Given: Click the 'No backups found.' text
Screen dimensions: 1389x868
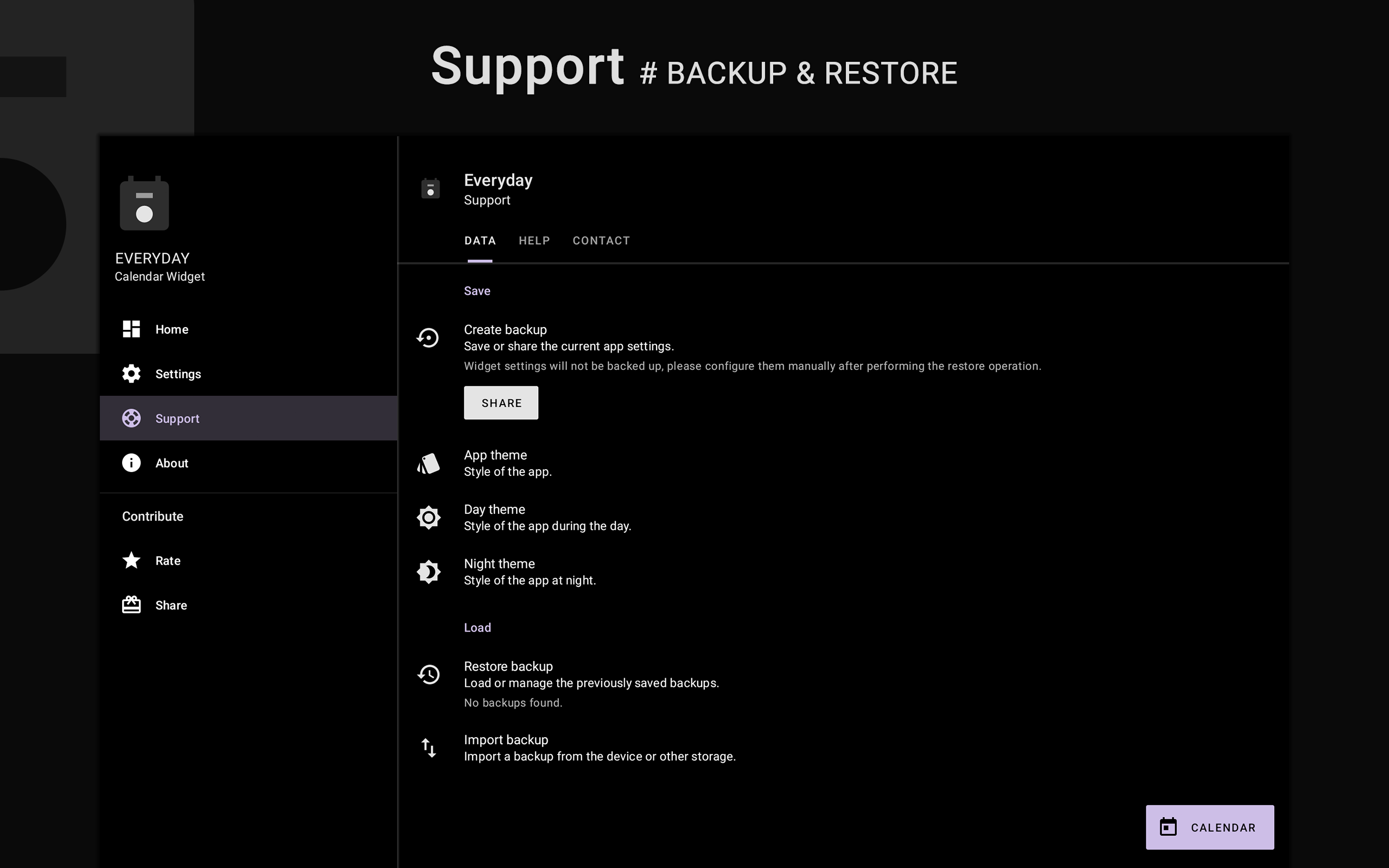Looking at the screenshot, I should (513, 703).
